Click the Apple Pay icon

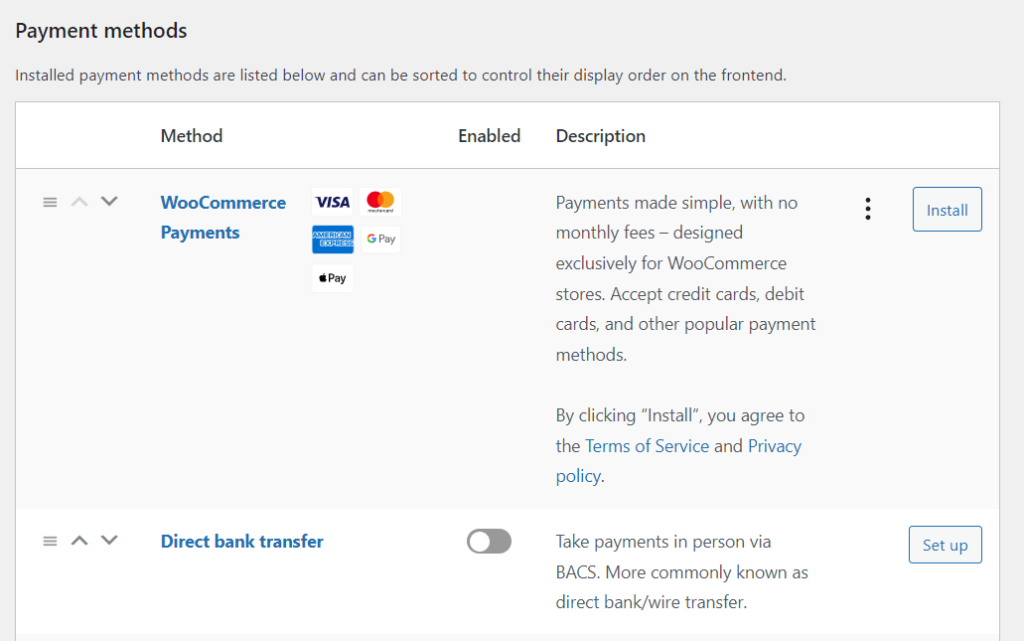pyautogui.click(x=332, y=278)
